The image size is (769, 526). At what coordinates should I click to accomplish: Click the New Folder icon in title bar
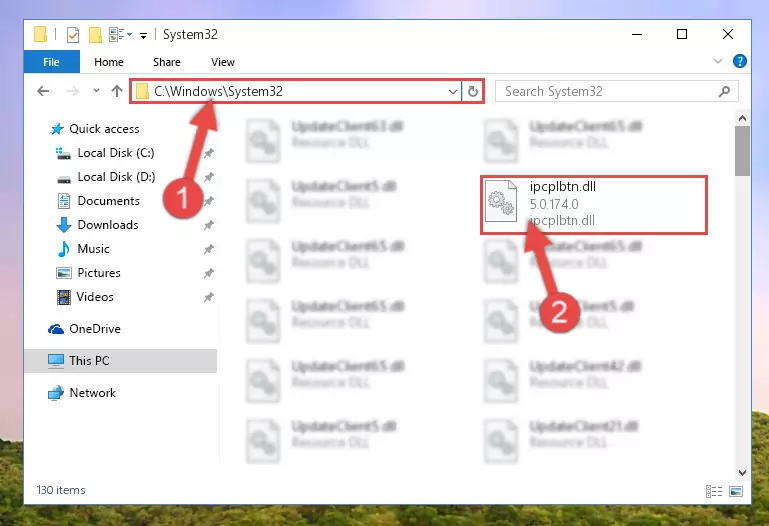(95, 35)
